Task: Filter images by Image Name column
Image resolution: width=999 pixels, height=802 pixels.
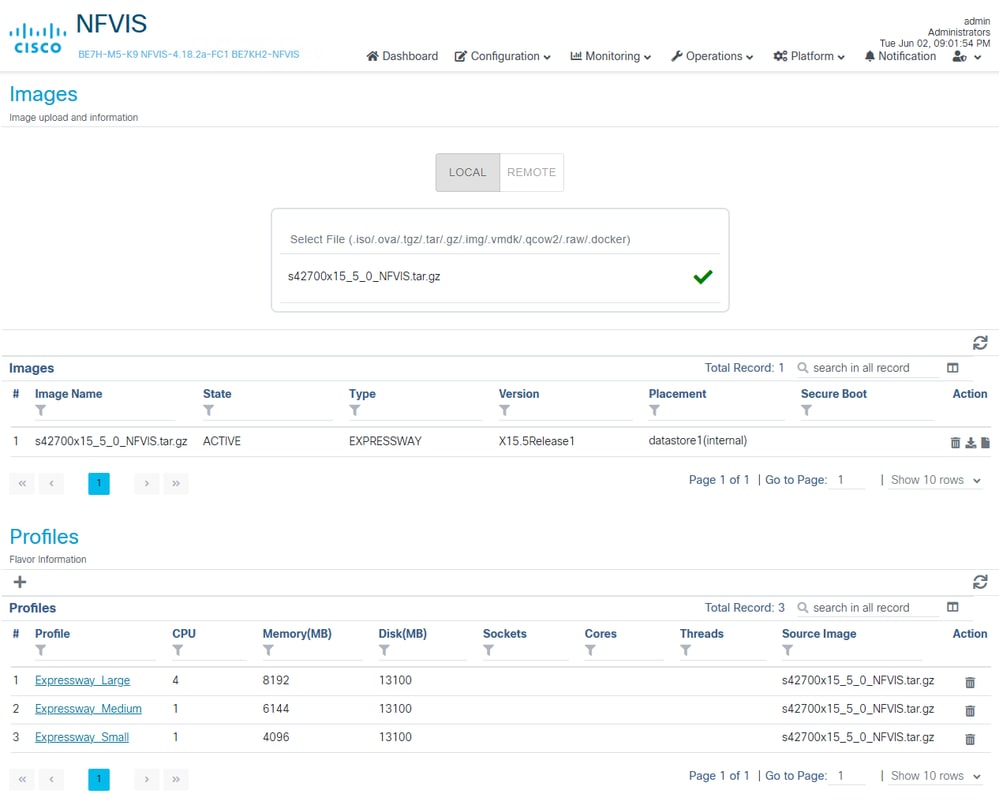Action: (41, 410)
